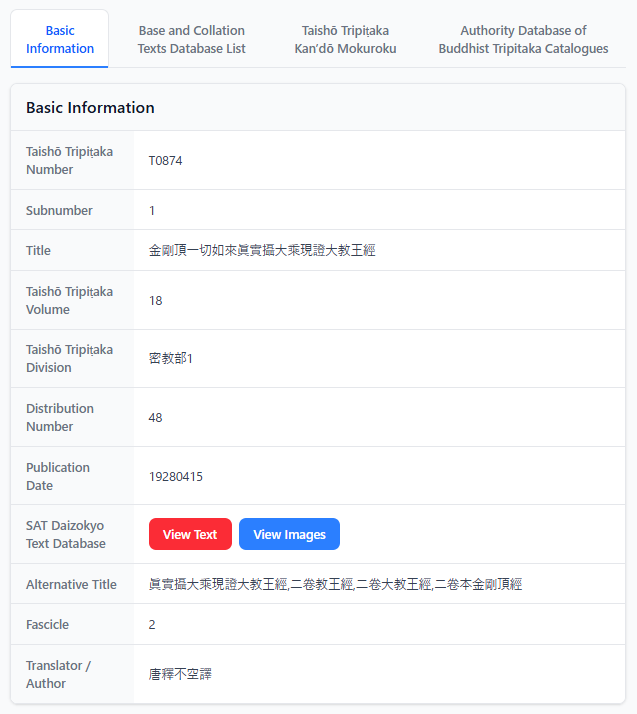Switch to the Basic Information tab
The image size is (637, 714).
click(x=60, y=39)
